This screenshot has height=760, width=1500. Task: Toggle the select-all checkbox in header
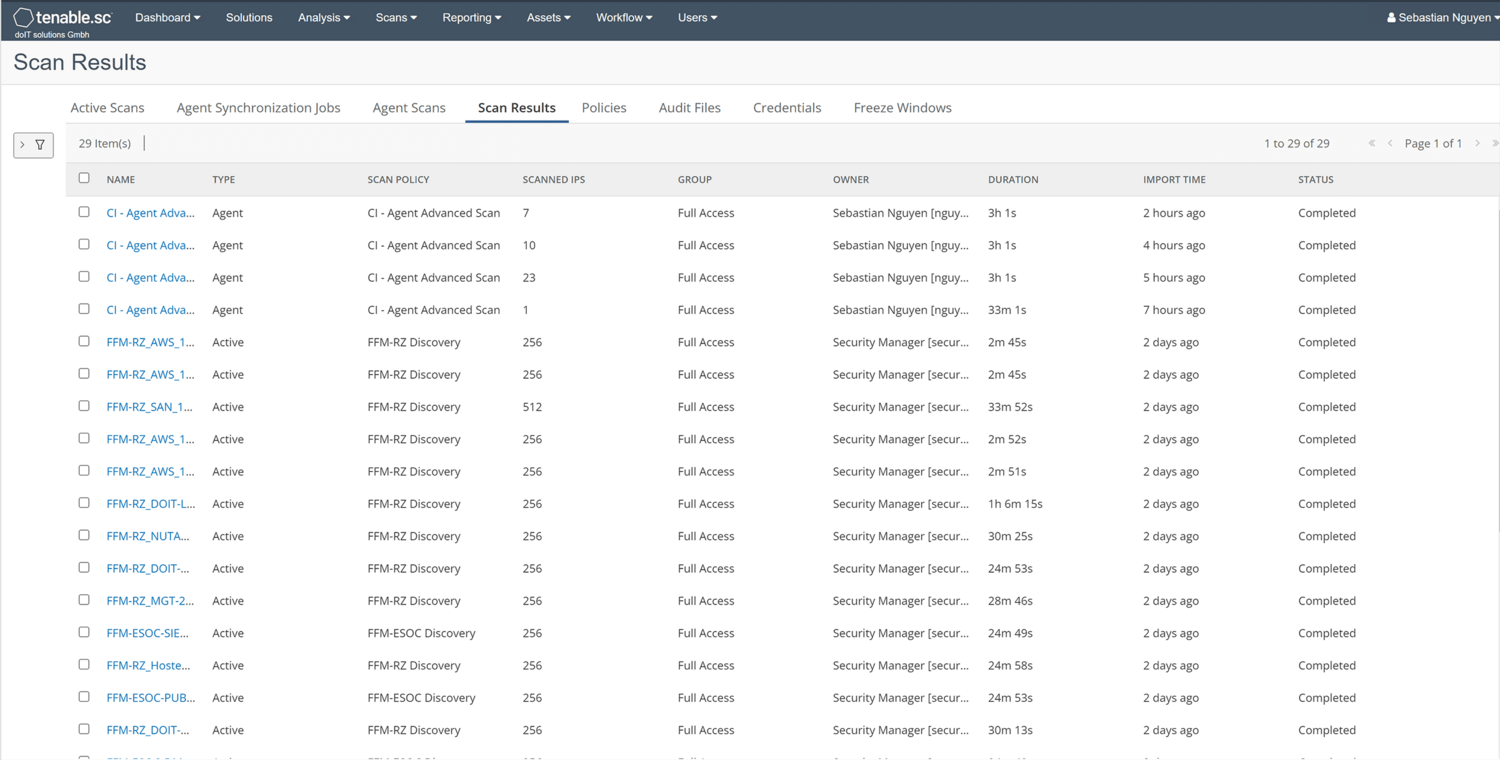click(84, 178)
